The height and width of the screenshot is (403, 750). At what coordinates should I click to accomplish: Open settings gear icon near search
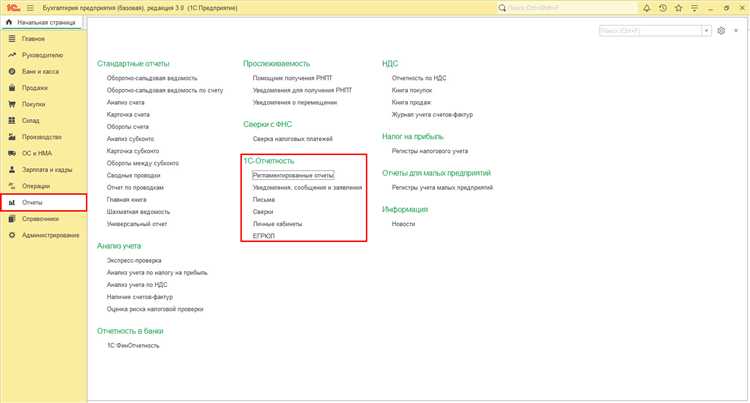click(x=721, y=32)
